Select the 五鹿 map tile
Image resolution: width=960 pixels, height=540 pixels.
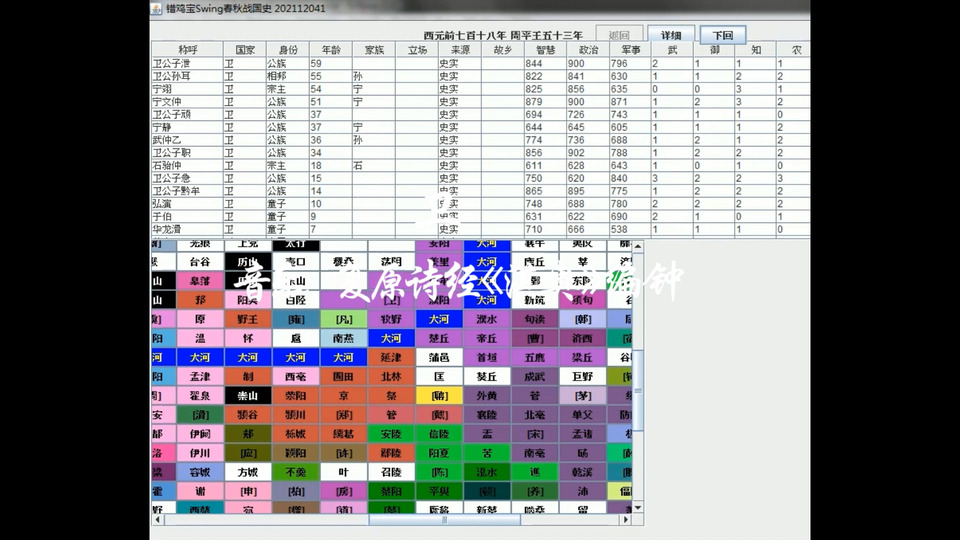[534, 357]
